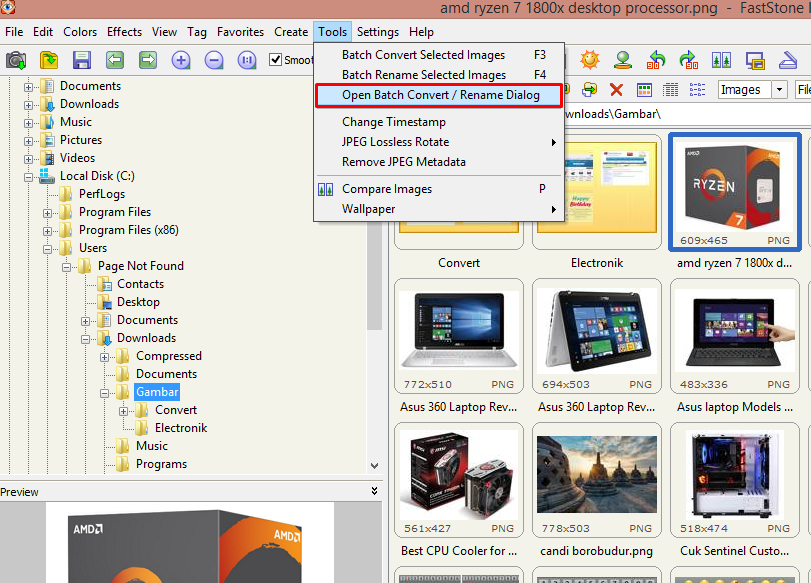Expand the Program Files (x86) node

point(48,231)
